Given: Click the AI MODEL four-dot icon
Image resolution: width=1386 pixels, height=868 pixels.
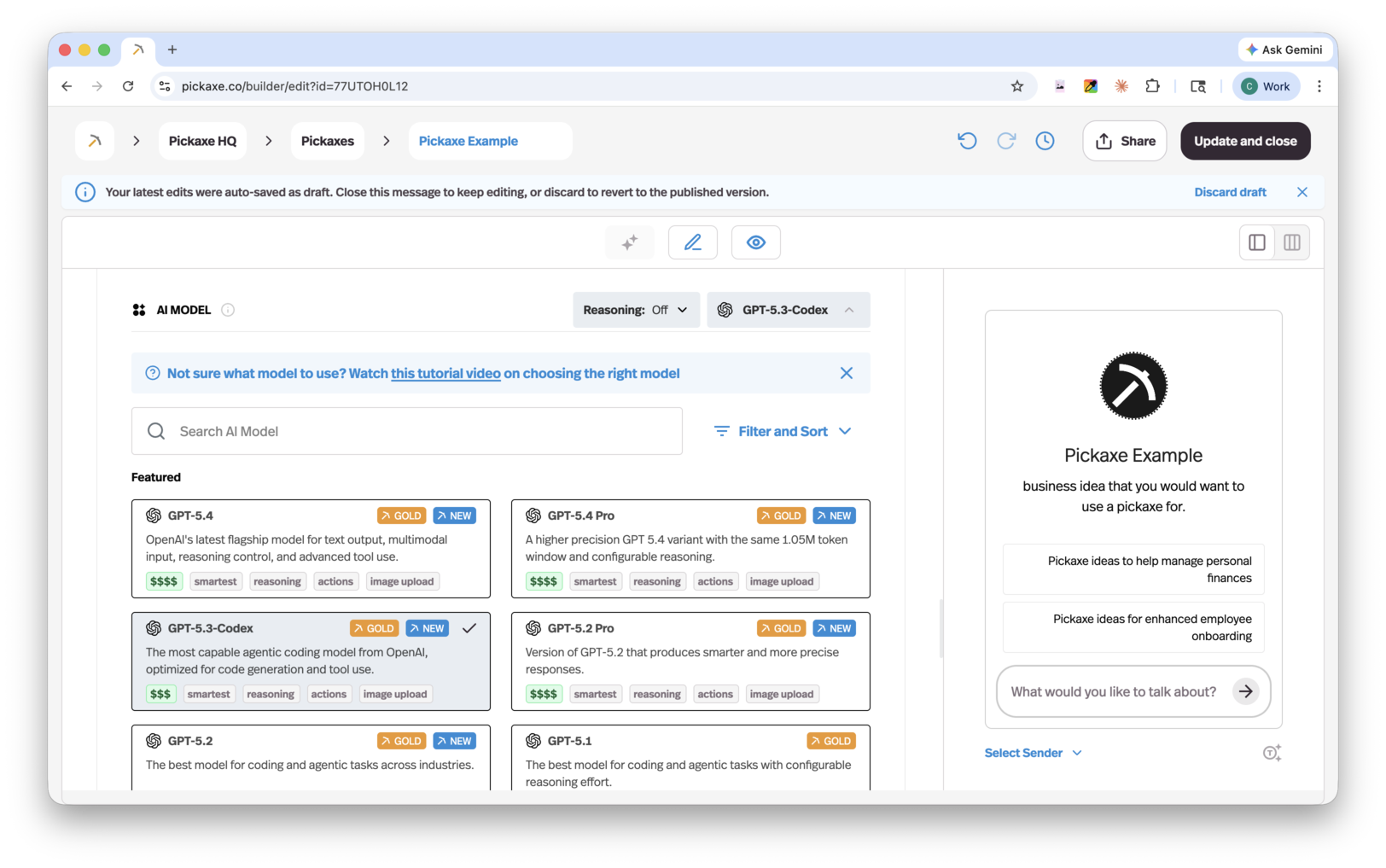Looking at the screenshot, I should [139, 310].
